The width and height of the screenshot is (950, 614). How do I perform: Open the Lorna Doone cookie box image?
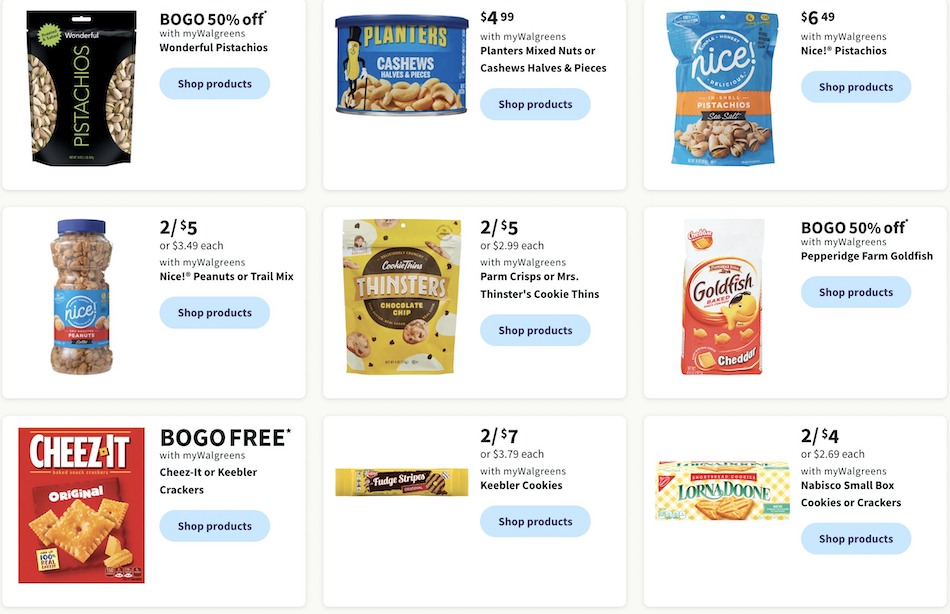tap(722, 491)
